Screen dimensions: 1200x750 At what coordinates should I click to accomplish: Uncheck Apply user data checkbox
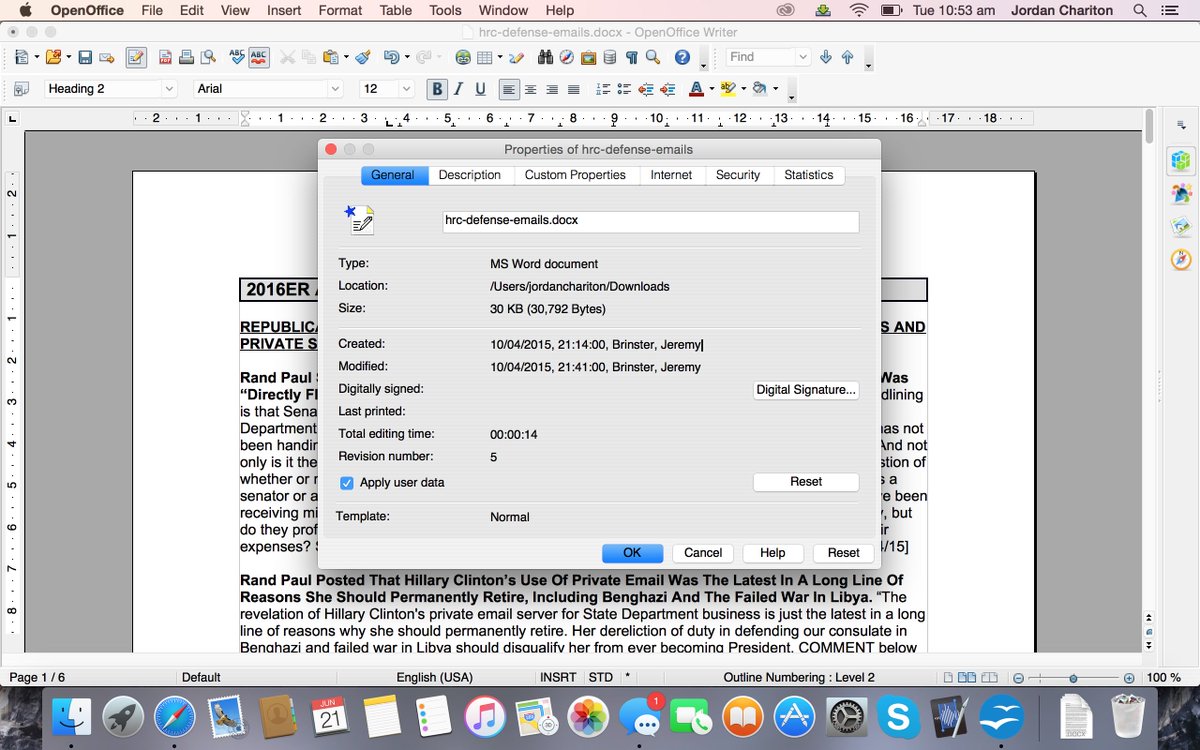point(347,483)
